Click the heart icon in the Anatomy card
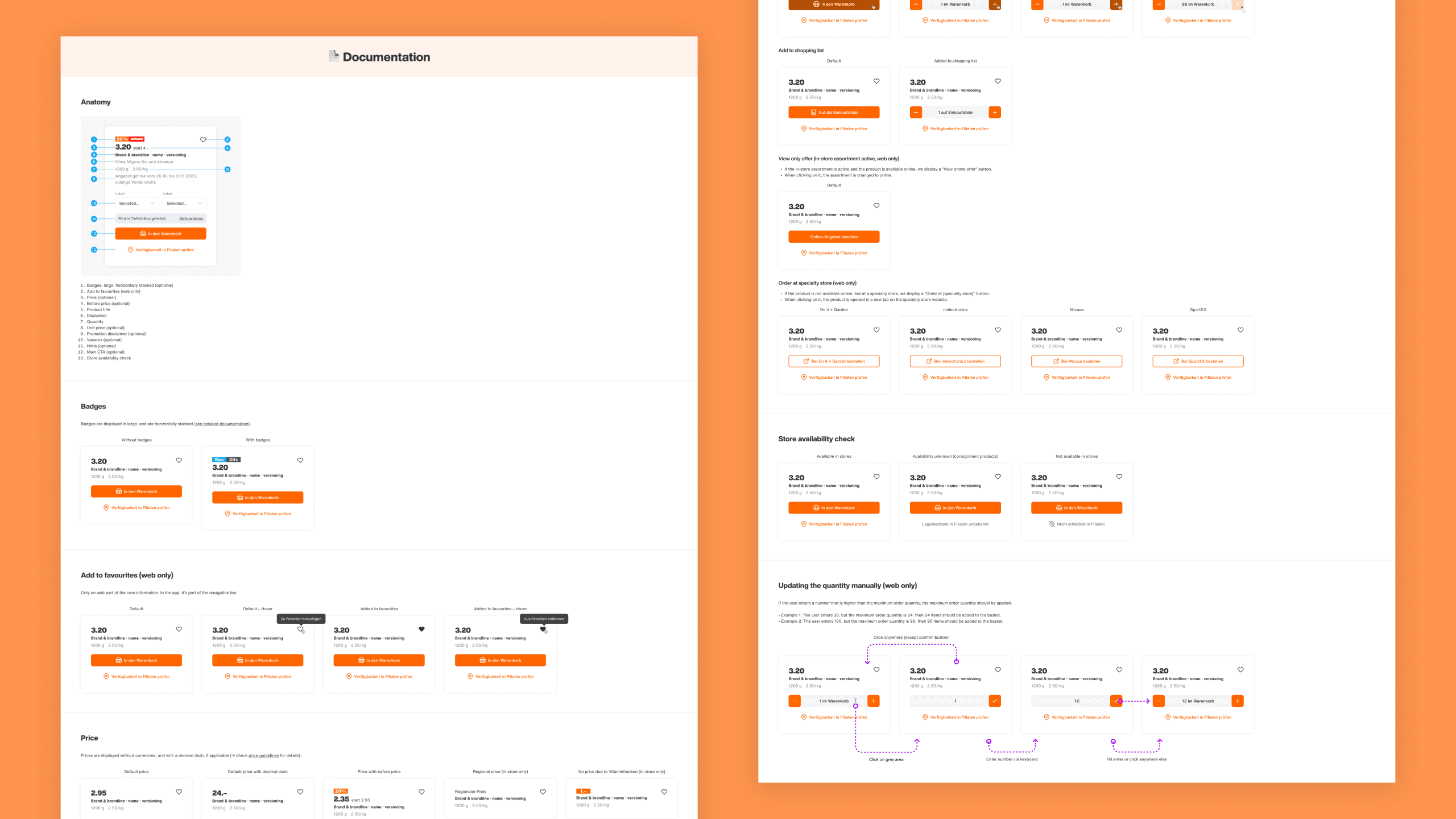Screen dimensions: 1456x819 (x=203, y=139)
